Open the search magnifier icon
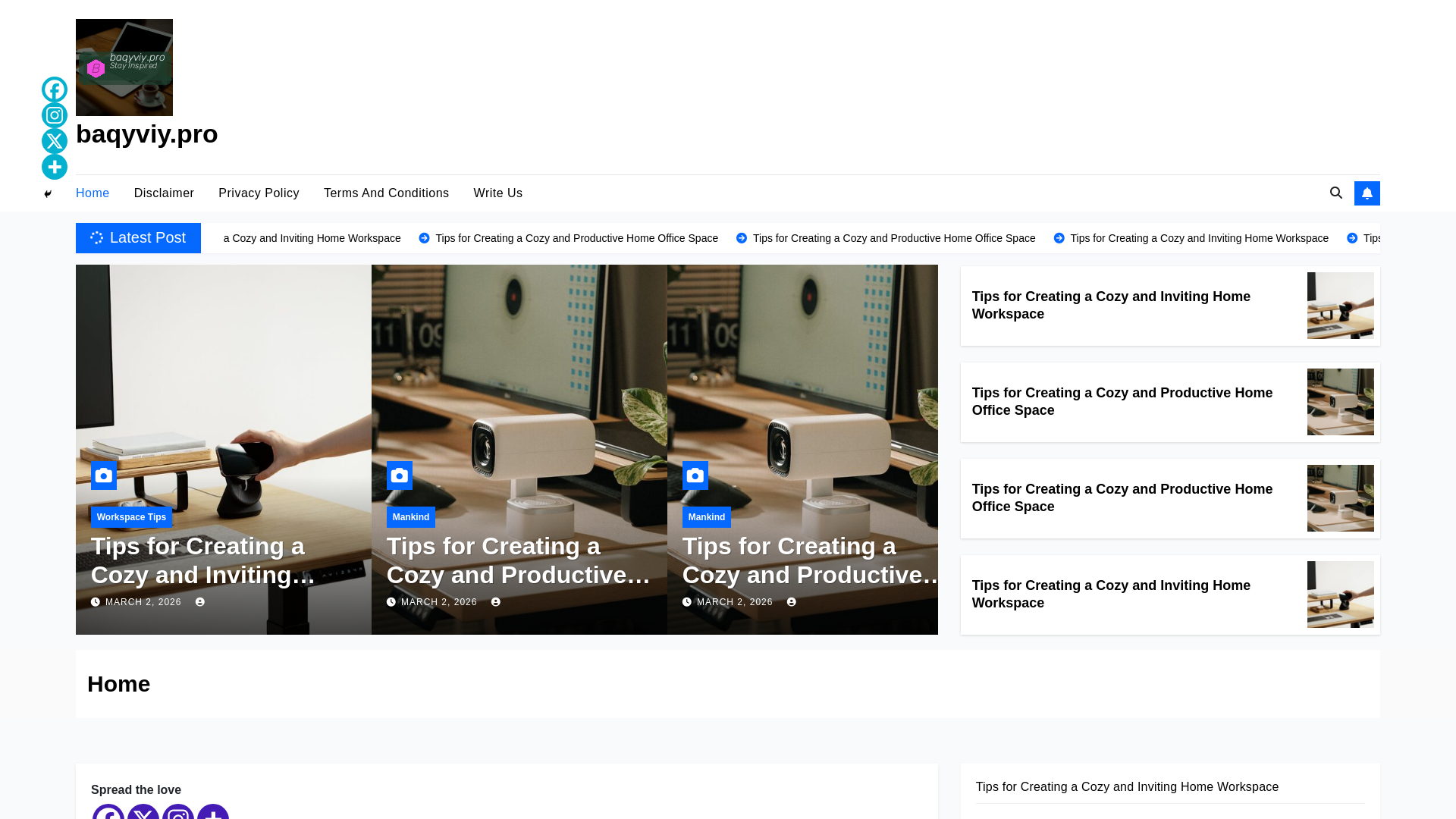The width and height of the screenshot is (1456, 819). 1336,193
